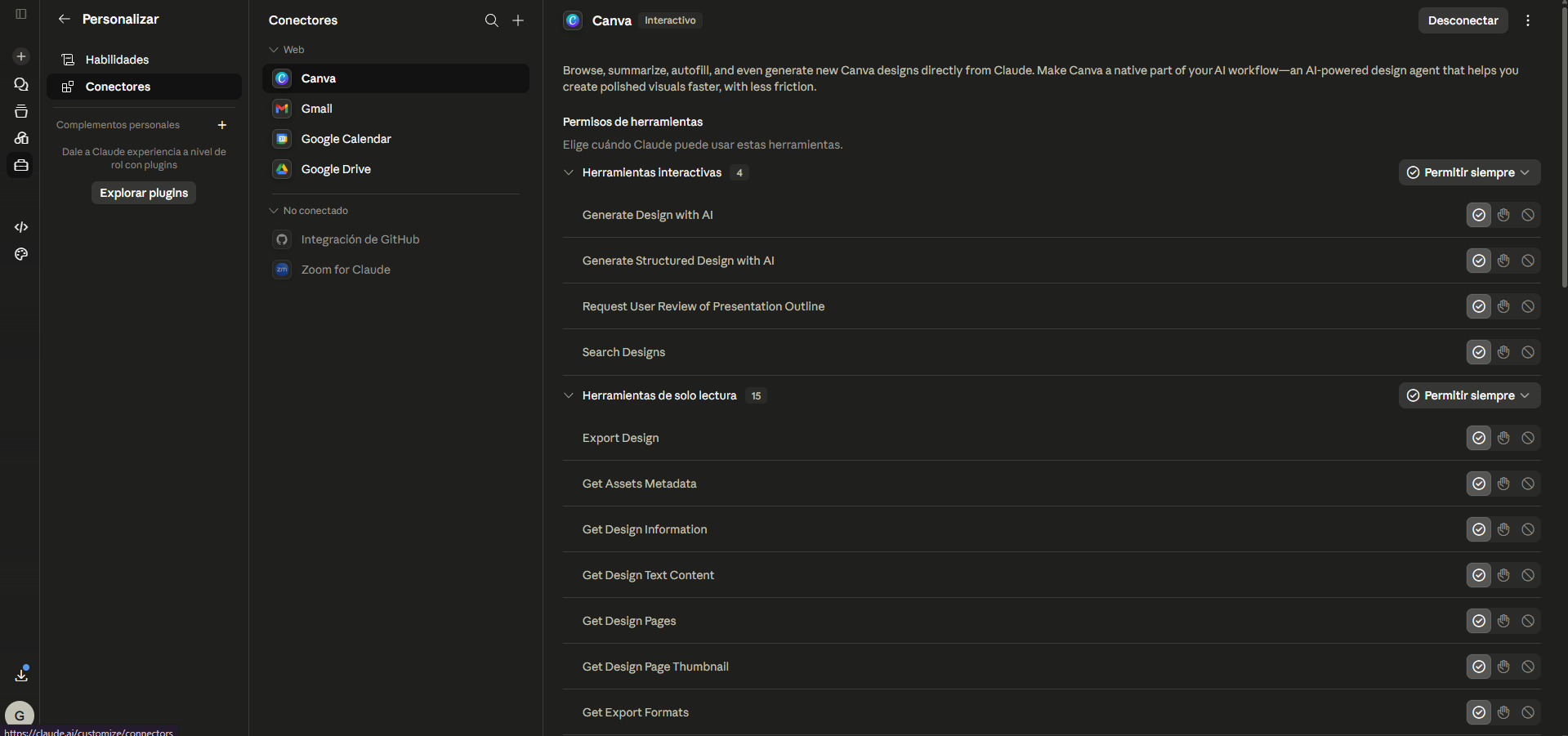Open the user avatar G

pyautogui.click(x=20, y=715)
